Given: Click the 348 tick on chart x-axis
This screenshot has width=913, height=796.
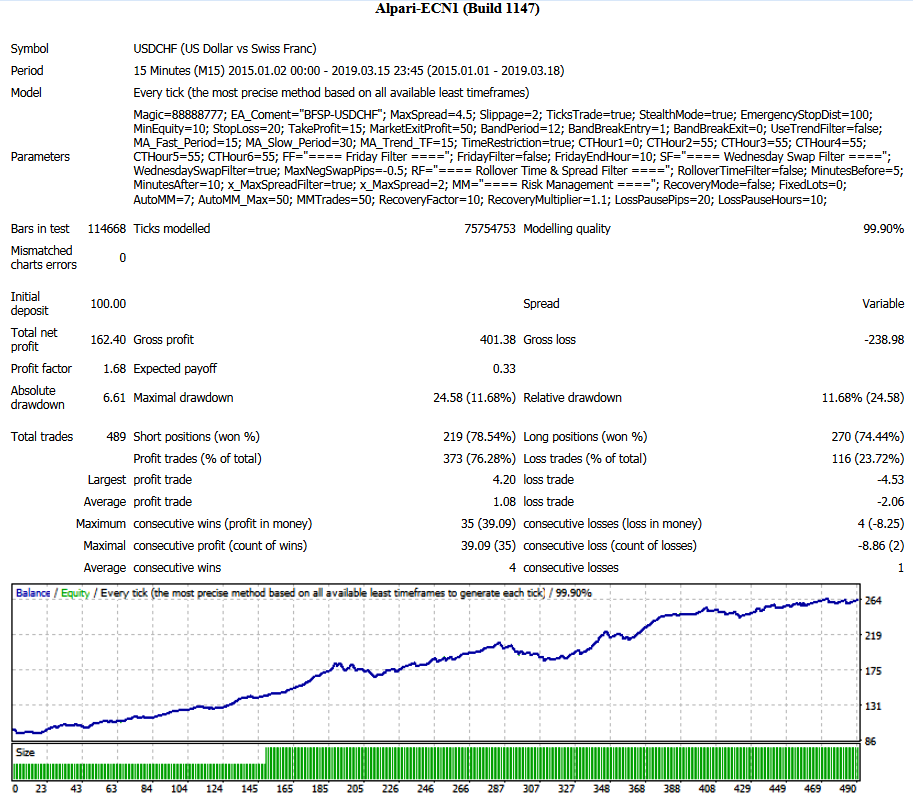Looking at the screenshot, I should click(x=601, y=789).
